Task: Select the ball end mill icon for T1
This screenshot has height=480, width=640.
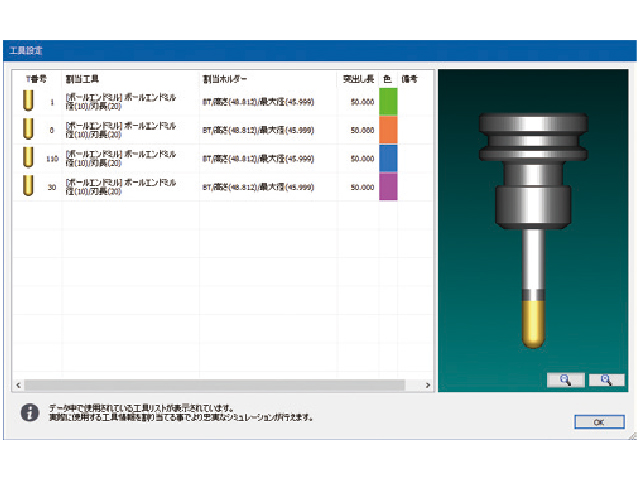Action: (x=28, y=100)
